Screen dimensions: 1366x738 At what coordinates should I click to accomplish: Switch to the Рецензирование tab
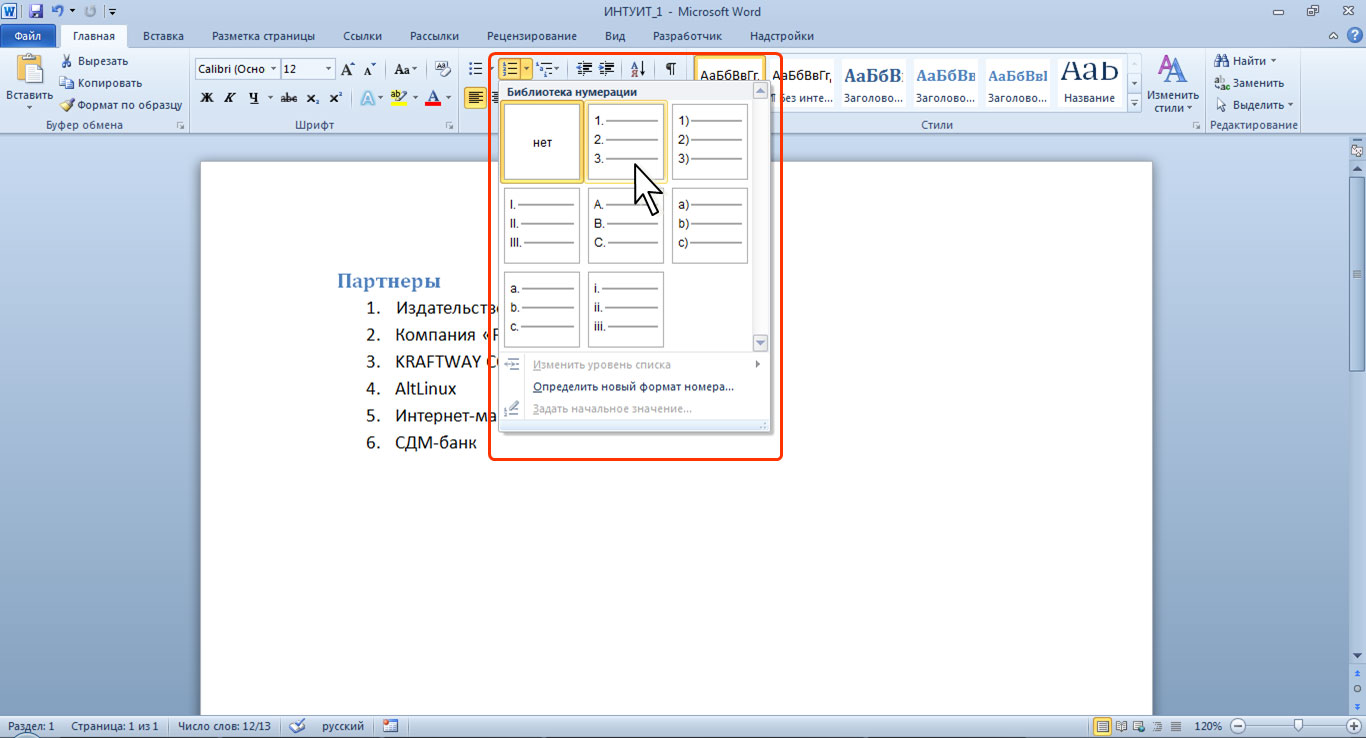pos(531,36)
